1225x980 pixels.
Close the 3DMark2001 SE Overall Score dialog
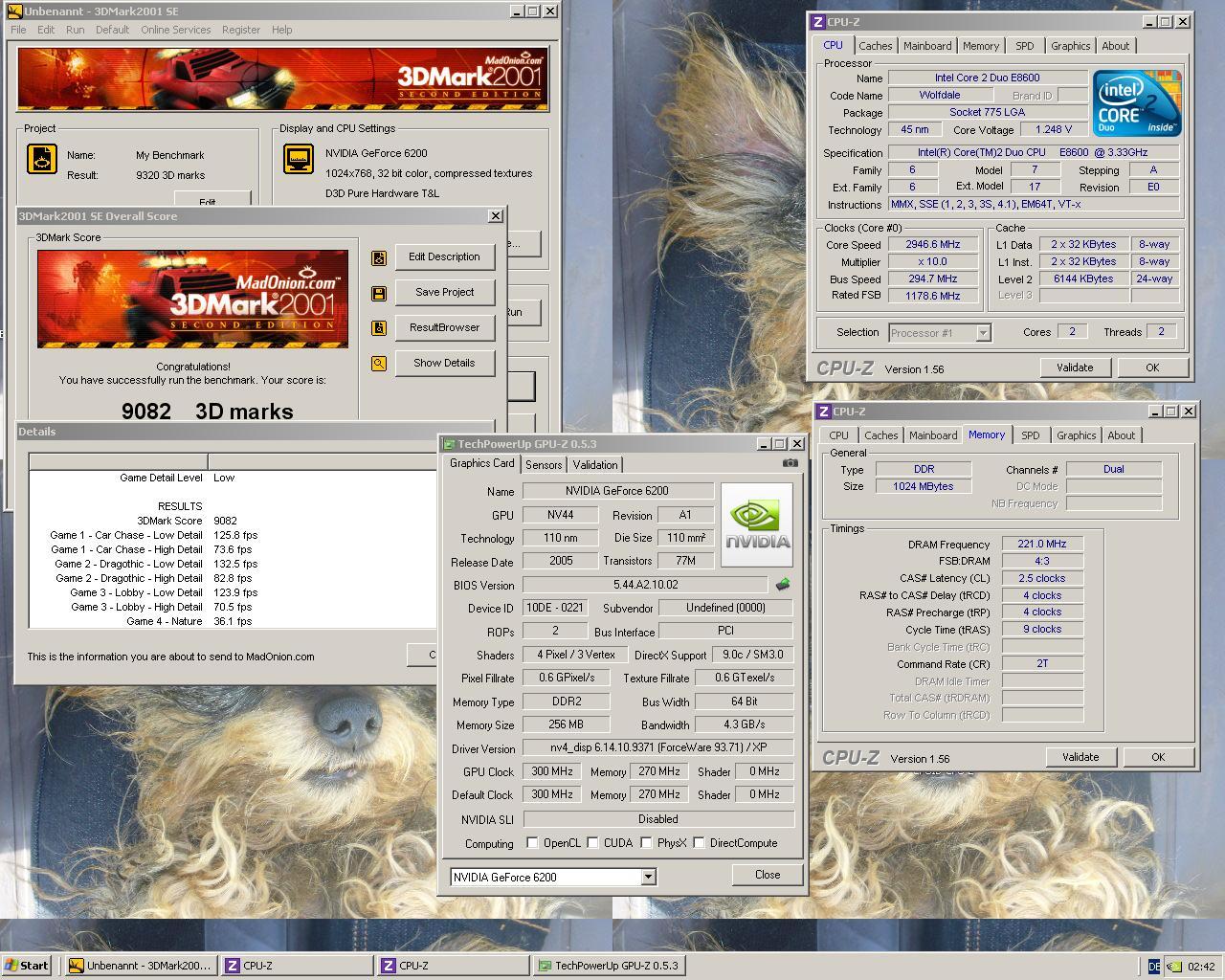pyautogui.click(x=496, y=216)
